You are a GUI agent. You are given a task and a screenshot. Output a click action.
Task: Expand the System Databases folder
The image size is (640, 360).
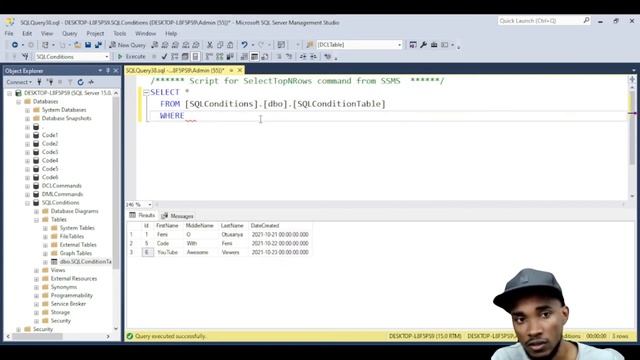[x=27, y=110]
